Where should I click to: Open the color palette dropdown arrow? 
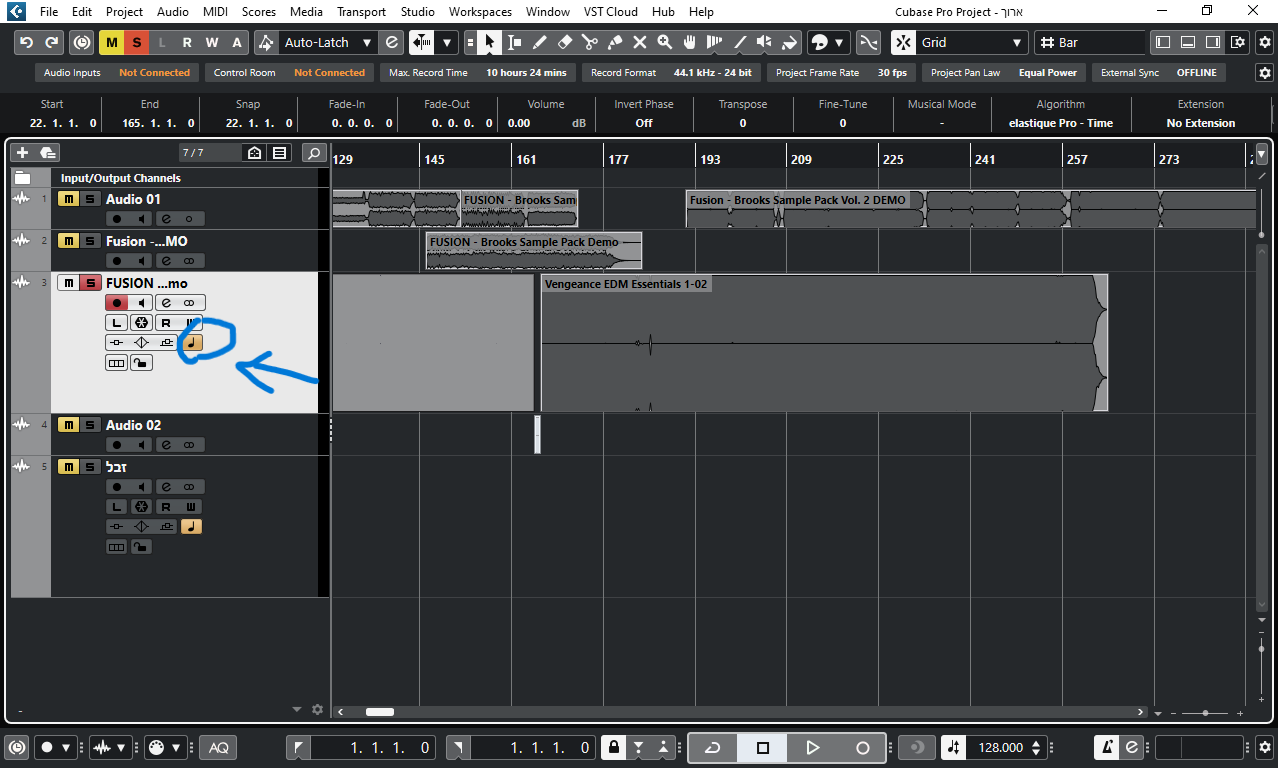click(838, 43)
